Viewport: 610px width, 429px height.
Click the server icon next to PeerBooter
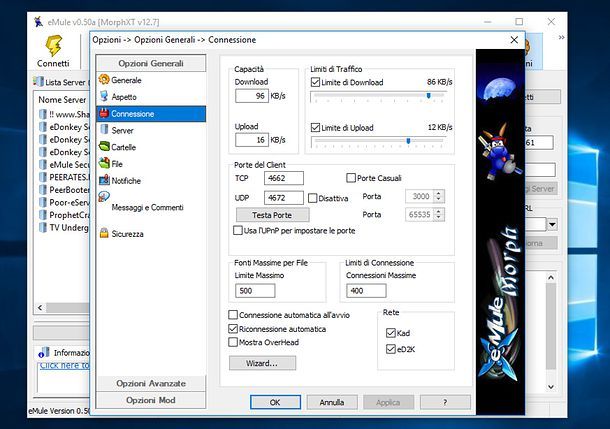click(43, 190)
